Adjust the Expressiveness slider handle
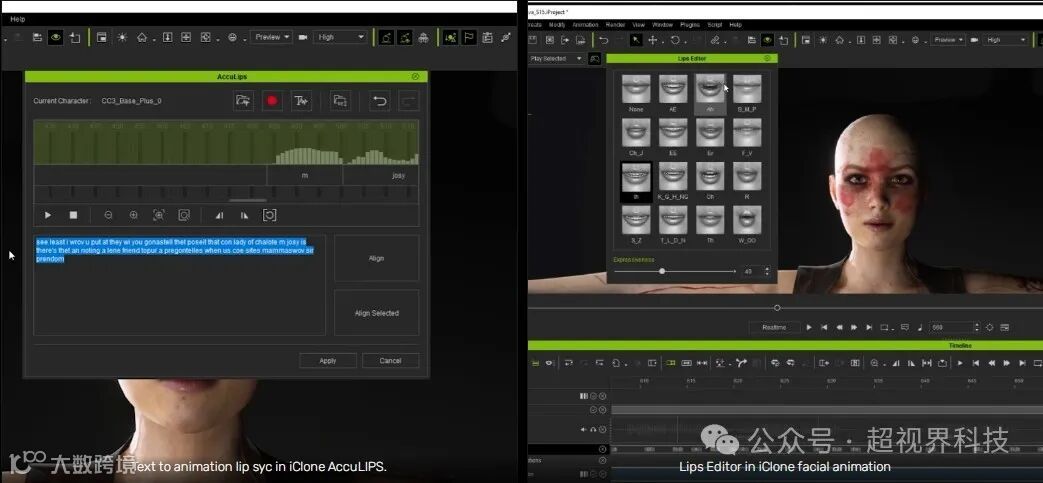This screenshot has width=1043, height=483. (662, 271)
